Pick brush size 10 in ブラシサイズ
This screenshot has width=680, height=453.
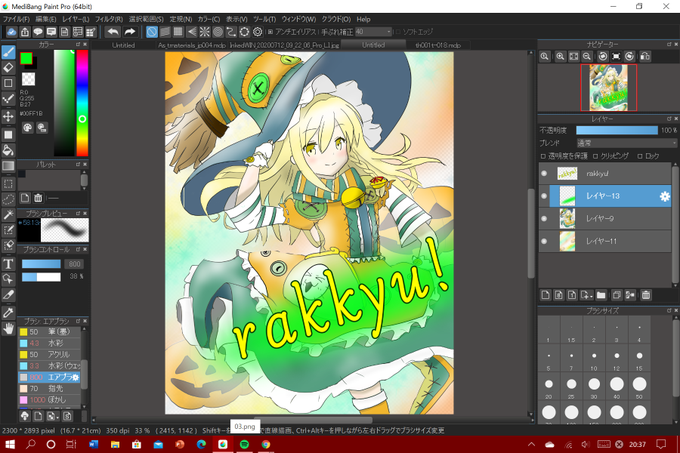click(x=594, y=356)
